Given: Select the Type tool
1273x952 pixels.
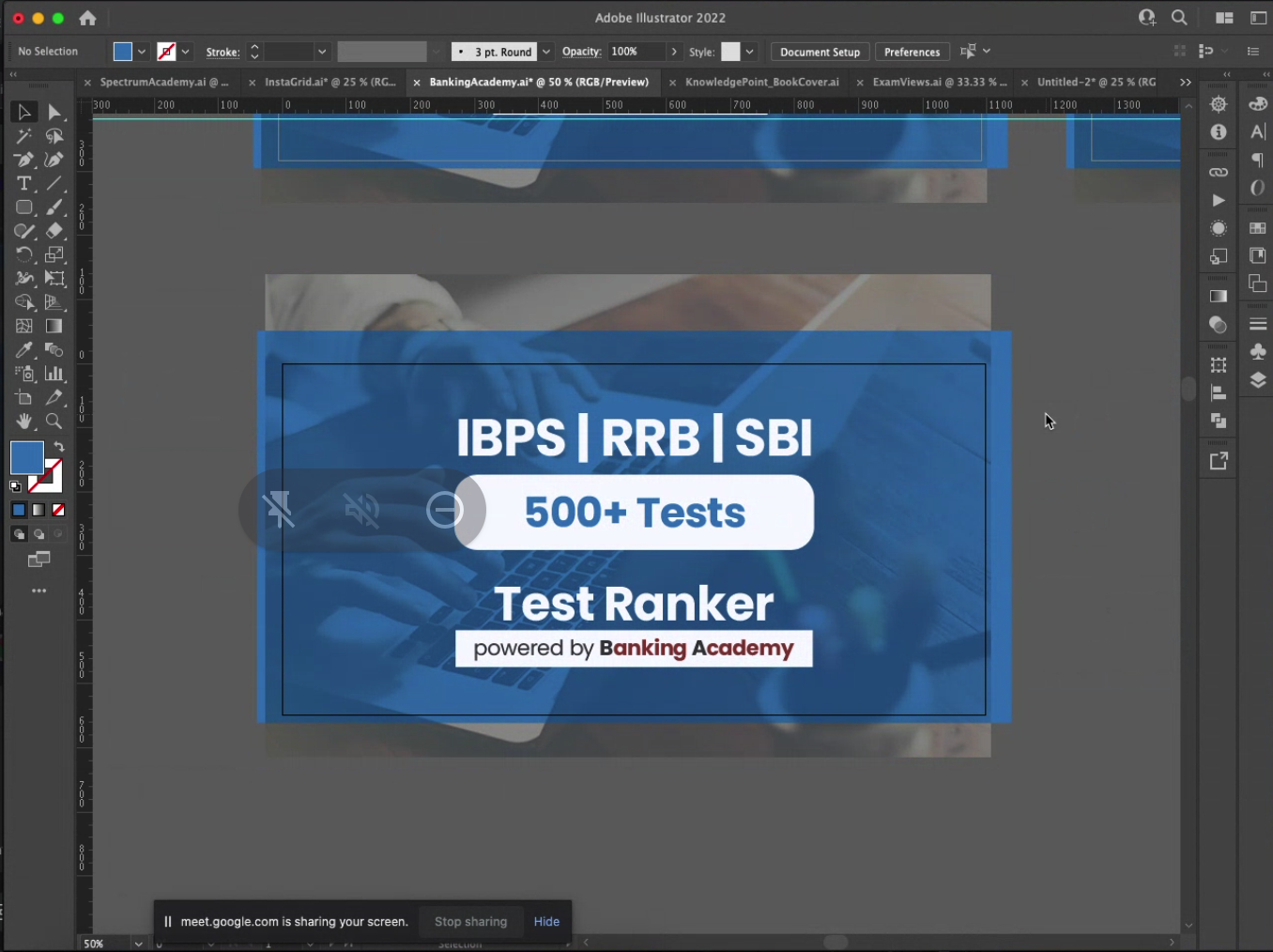Looking at the screenshot, I should (x=24, y=183).
